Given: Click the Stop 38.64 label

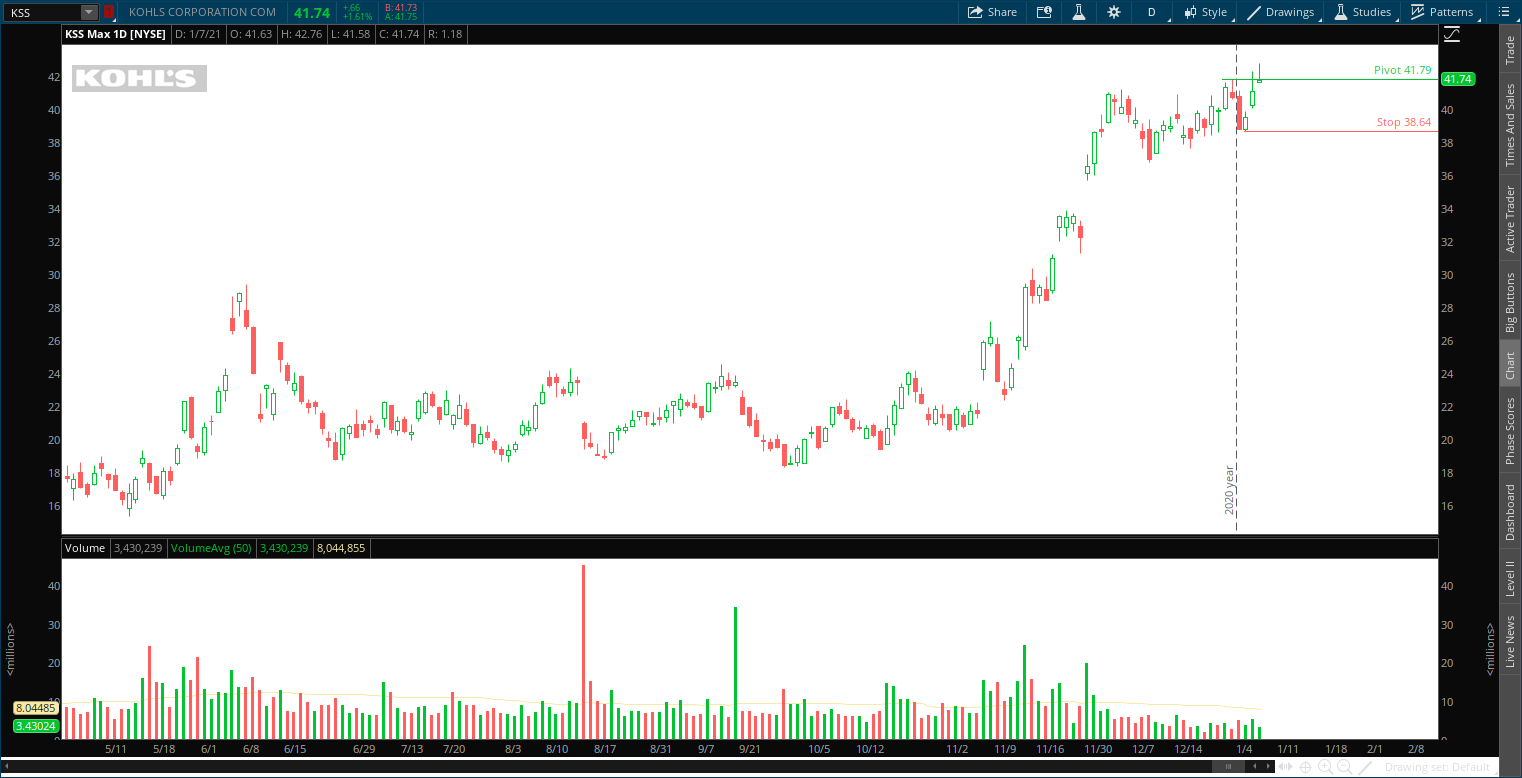Looking at the screenshot, I should (x=1404, y=122).
